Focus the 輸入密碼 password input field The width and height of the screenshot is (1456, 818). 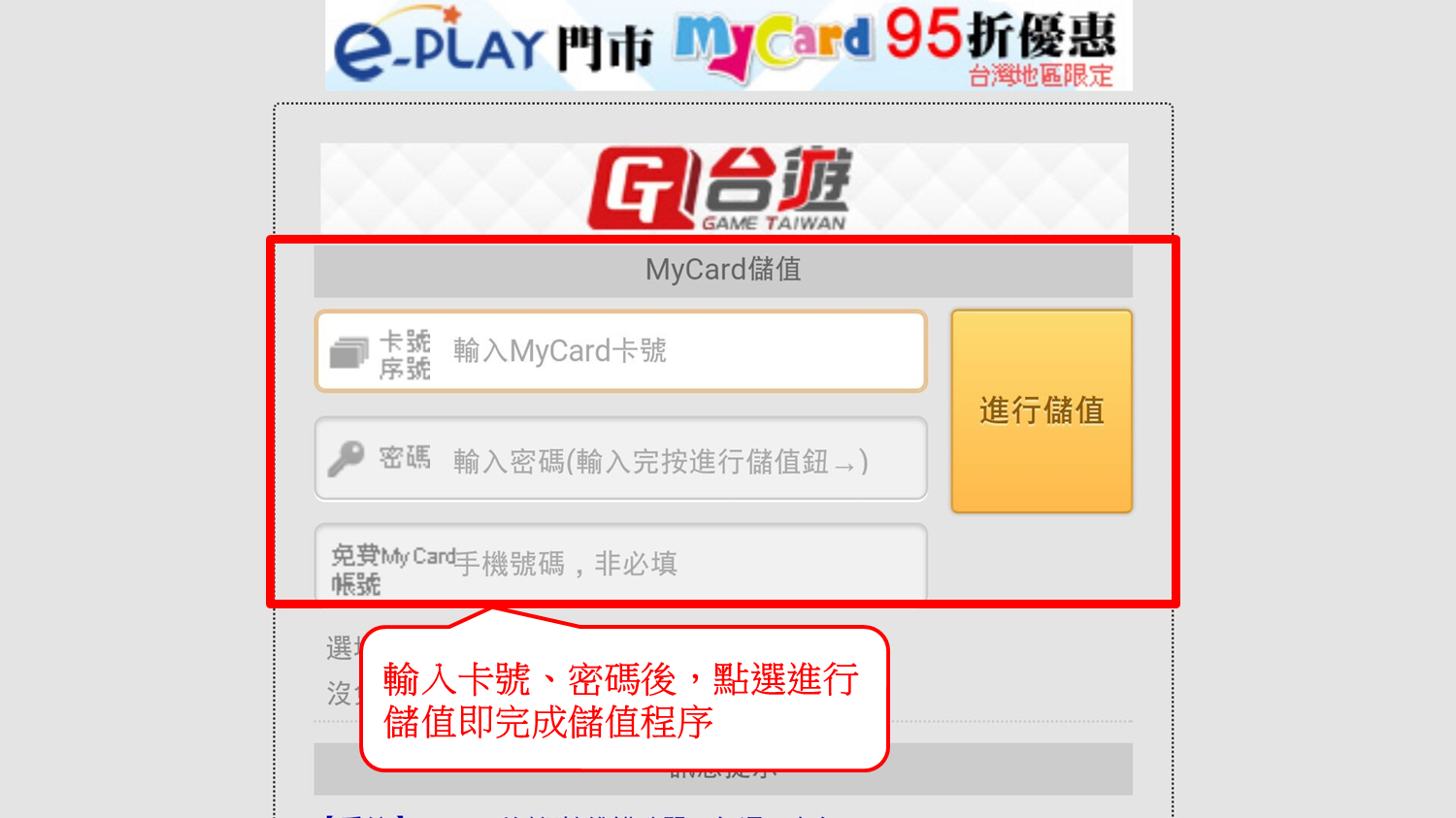tap(621, 459)
